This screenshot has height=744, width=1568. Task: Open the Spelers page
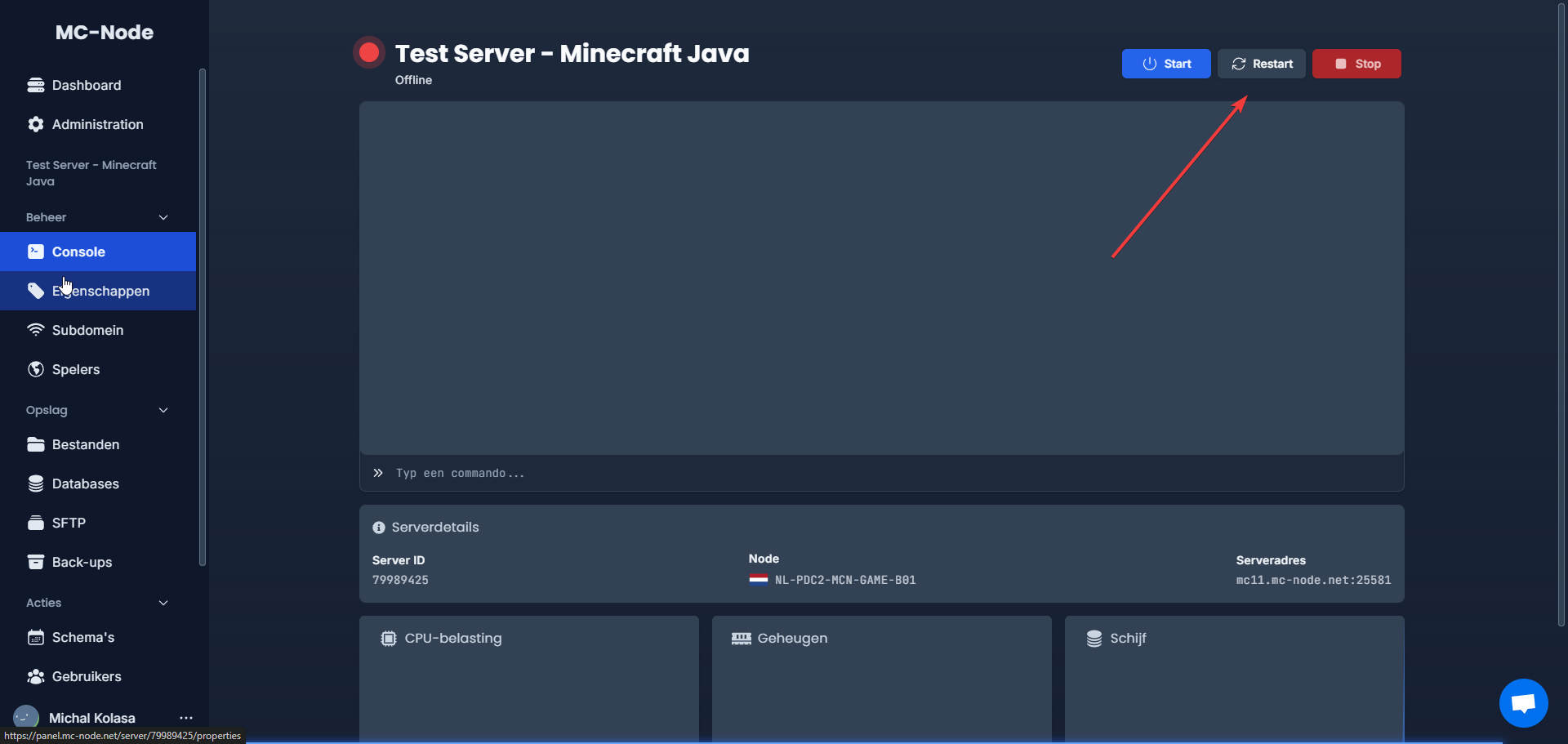click(98, 369)
